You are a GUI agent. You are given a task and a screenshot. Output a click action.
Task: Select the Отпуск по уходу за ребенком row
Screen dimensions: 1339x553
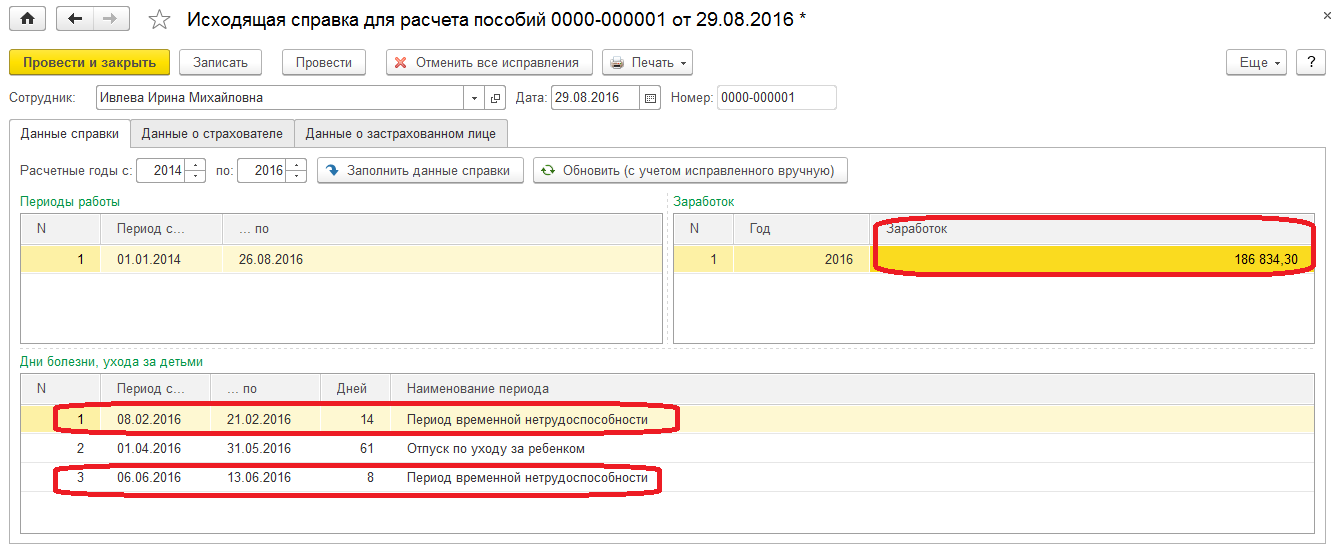pyautogui.click(x=667, y=448)
